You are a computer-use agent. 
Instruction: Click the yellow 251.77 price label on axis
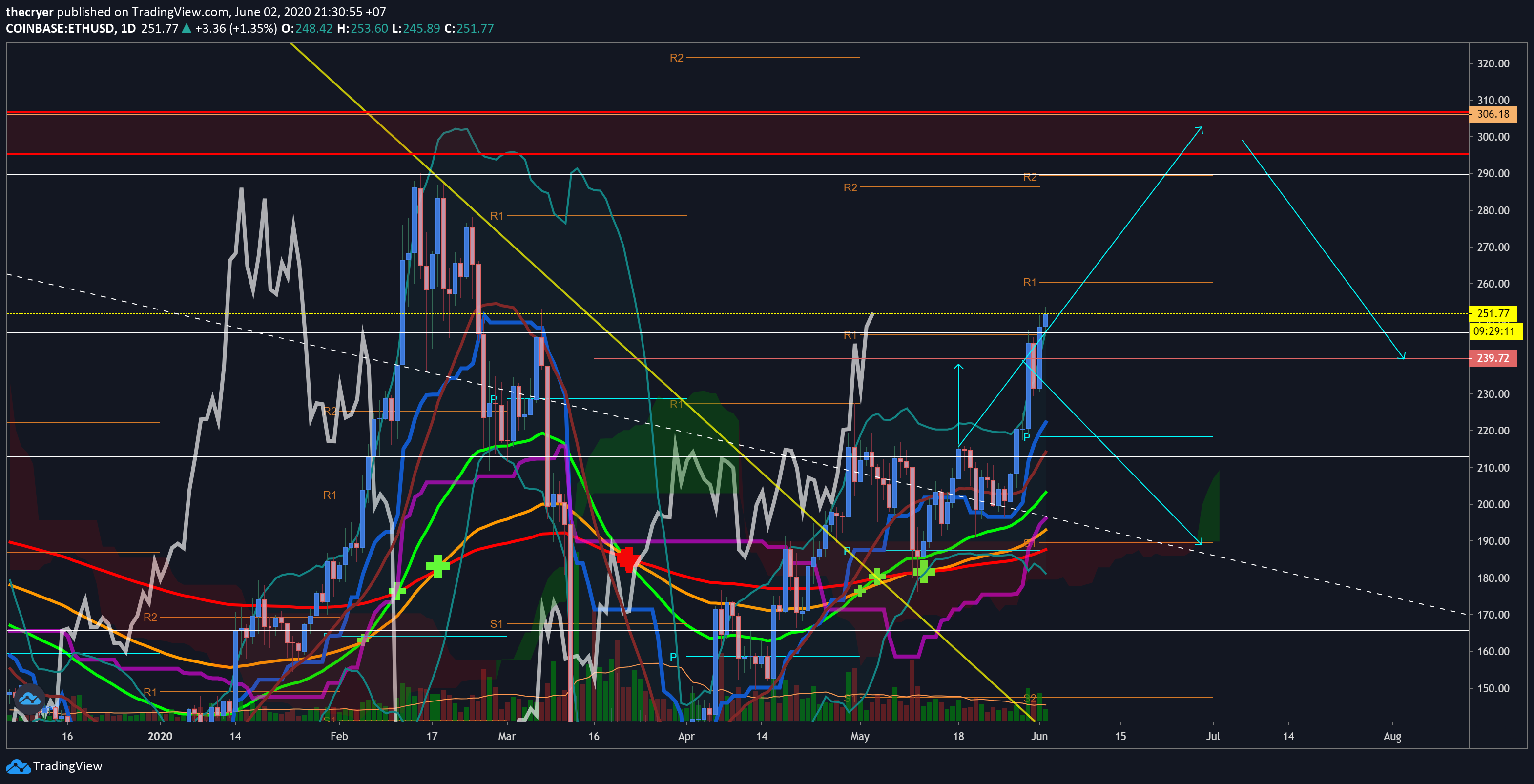(1493, 313)
